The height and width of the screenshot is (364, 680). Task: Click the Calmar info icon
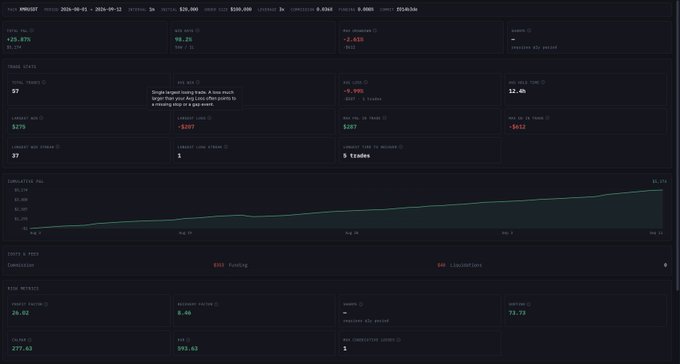click(29, 340)
